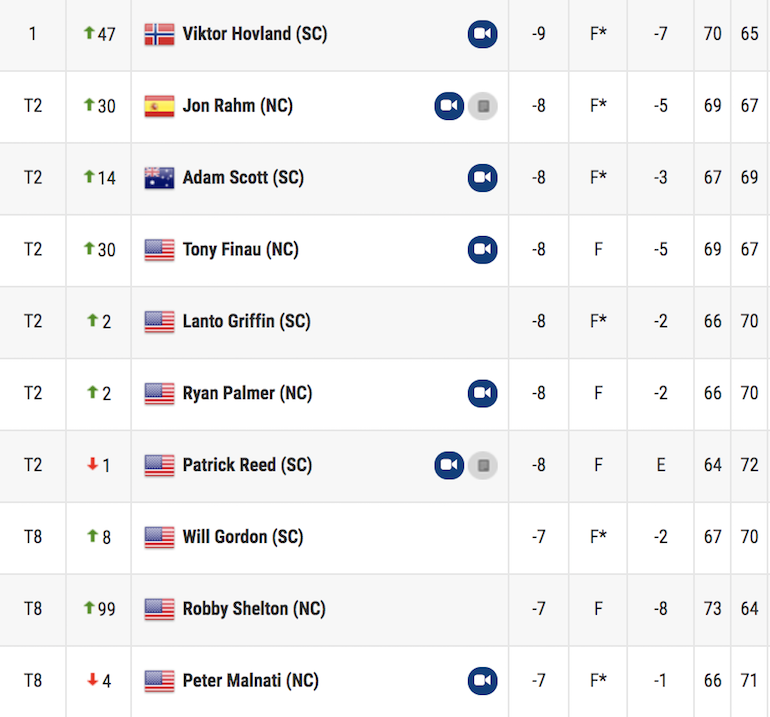Select Jon Rahm's name
This screenshot has height=717, width=770.
(237, 106)
